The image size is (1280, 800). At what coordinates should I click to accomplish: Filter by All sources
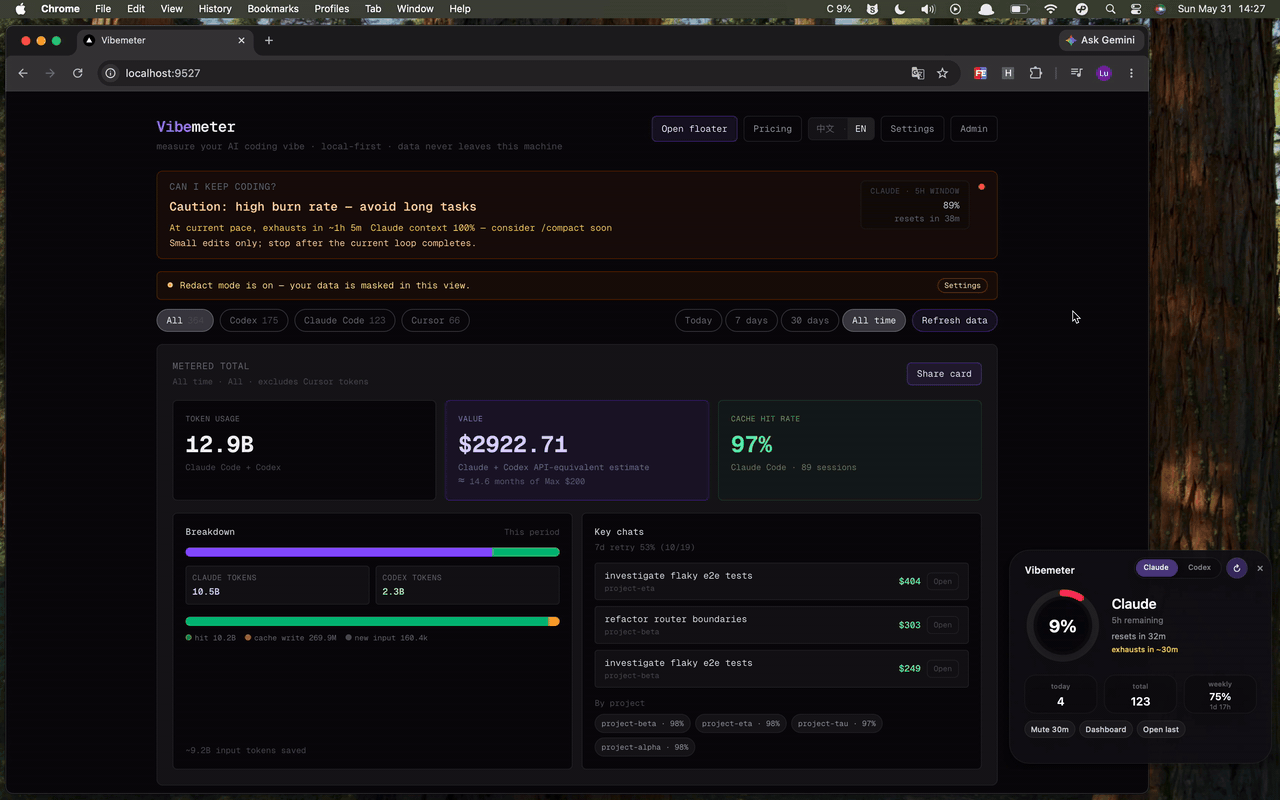185,320
